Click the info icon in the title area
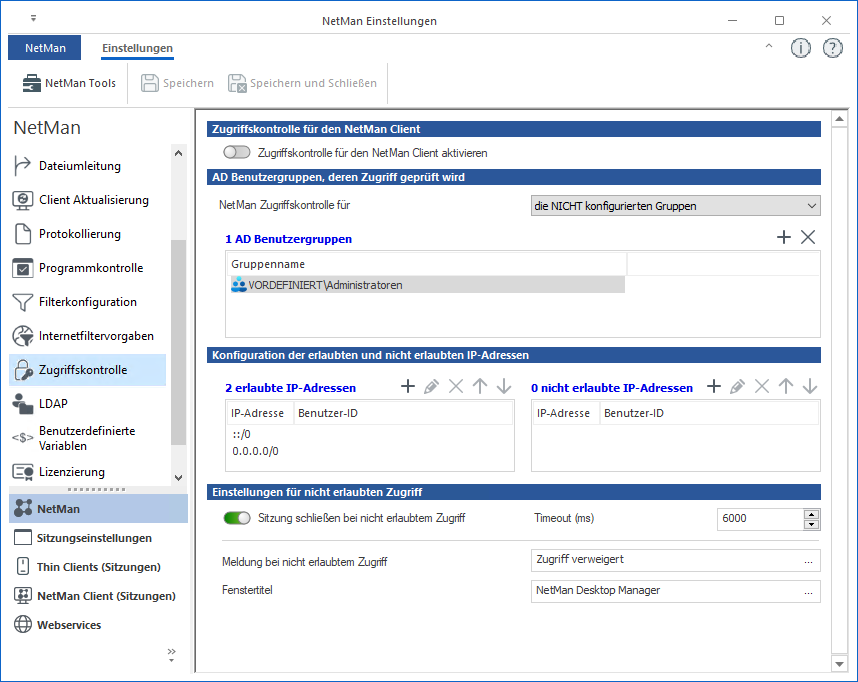 tap(800, 48)
